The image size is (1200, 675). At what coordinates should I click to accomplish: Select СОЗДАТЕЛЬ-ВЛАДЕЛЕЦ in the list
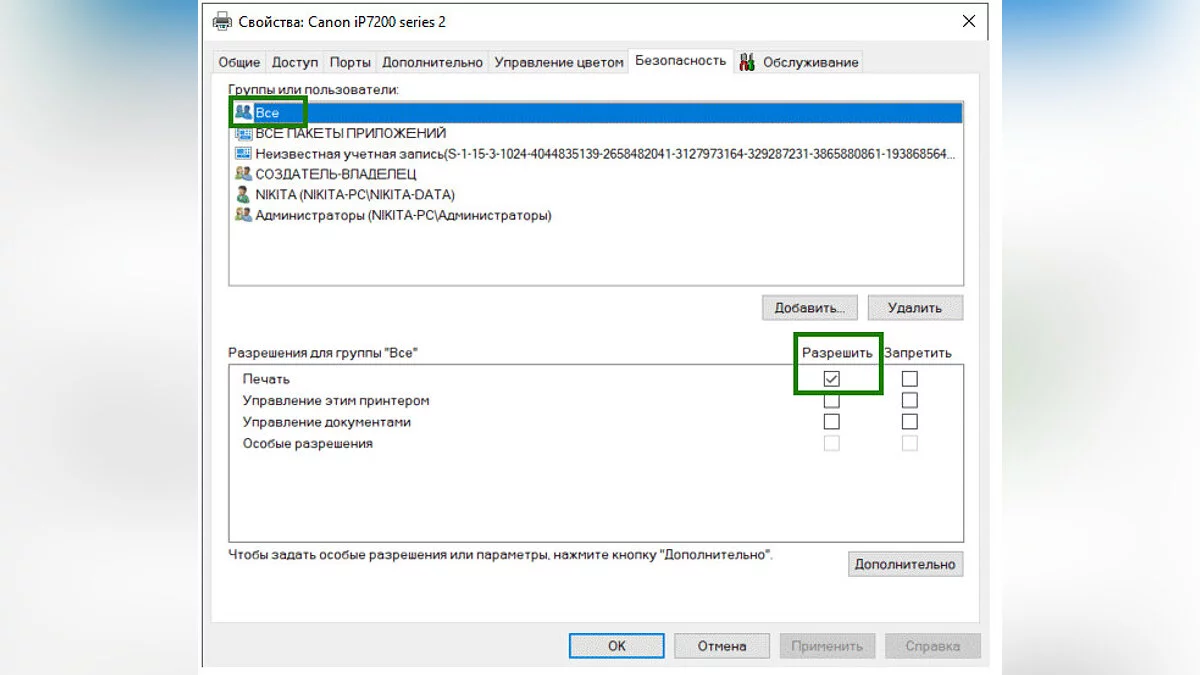point(596,174)
